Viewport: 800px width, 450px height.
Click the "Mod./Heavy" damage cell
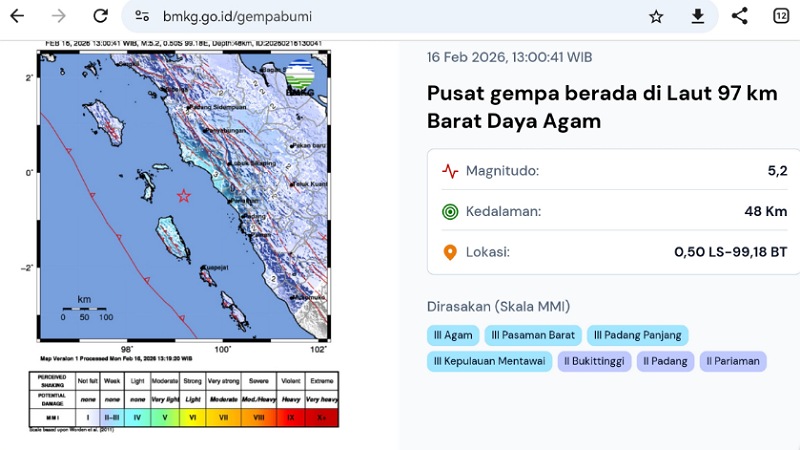point(259,399)
